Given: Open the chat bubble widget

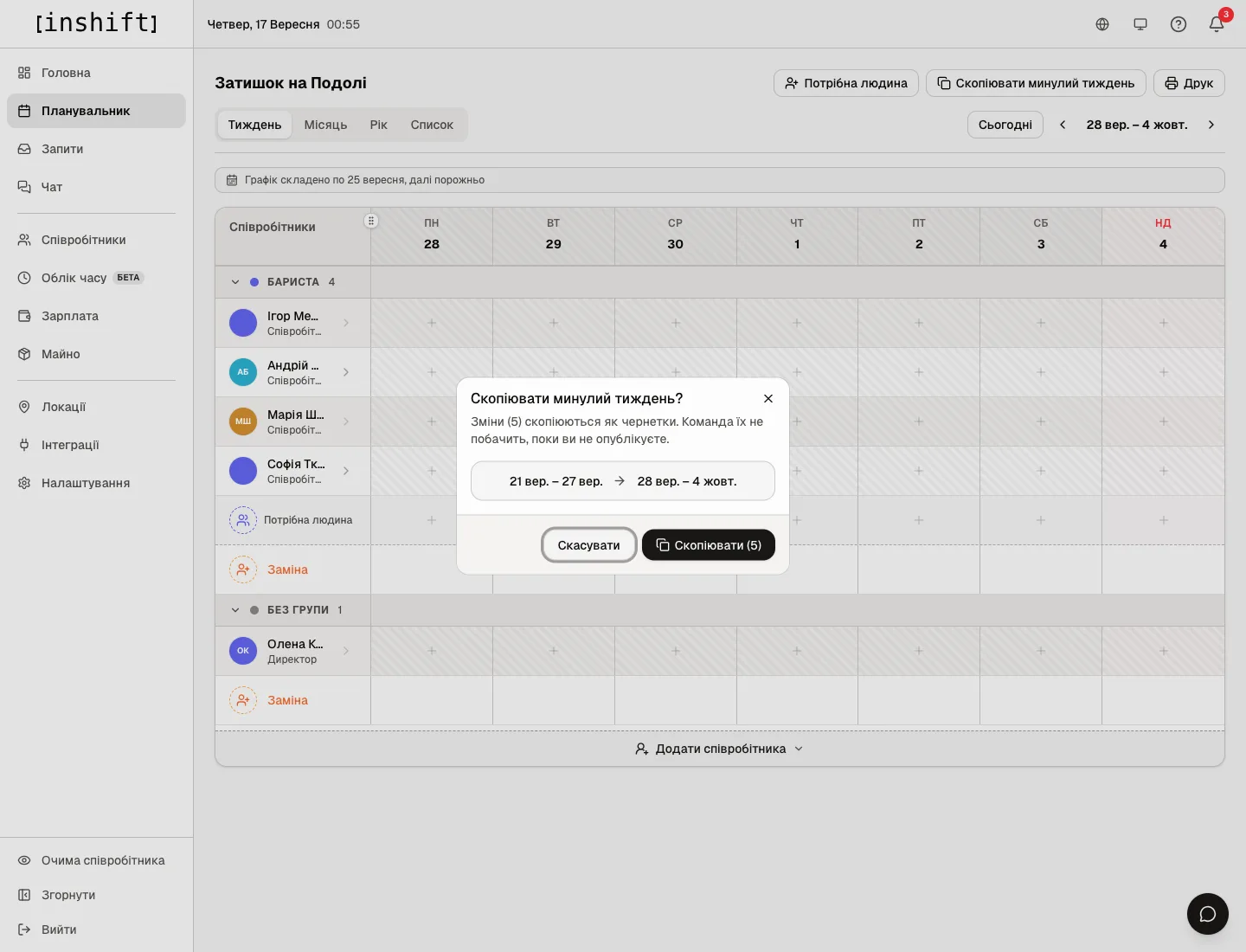Looking at the screenshot, I should [1208, 914].
